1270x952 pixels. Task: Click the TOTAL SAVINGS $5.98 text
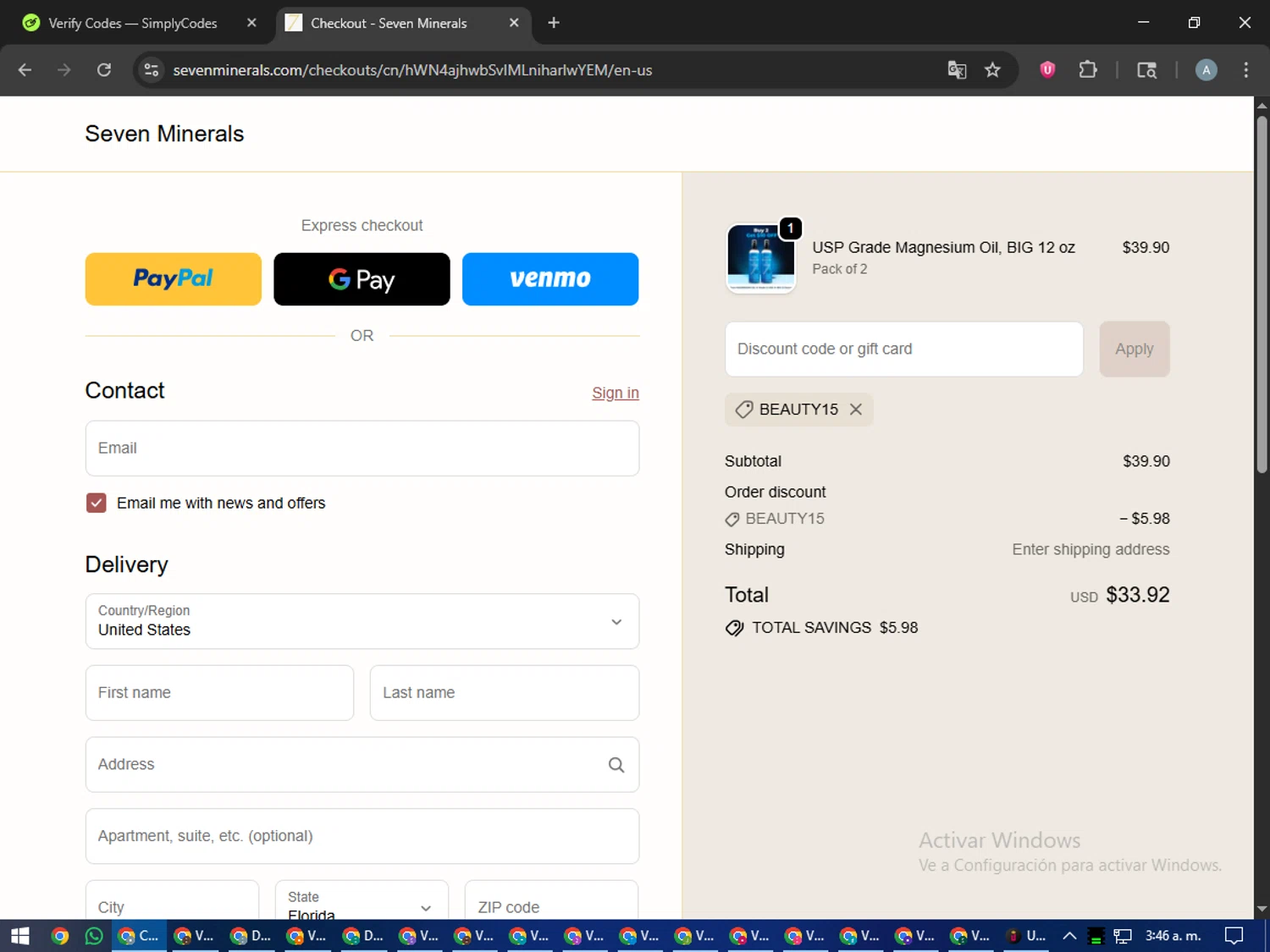835,628
